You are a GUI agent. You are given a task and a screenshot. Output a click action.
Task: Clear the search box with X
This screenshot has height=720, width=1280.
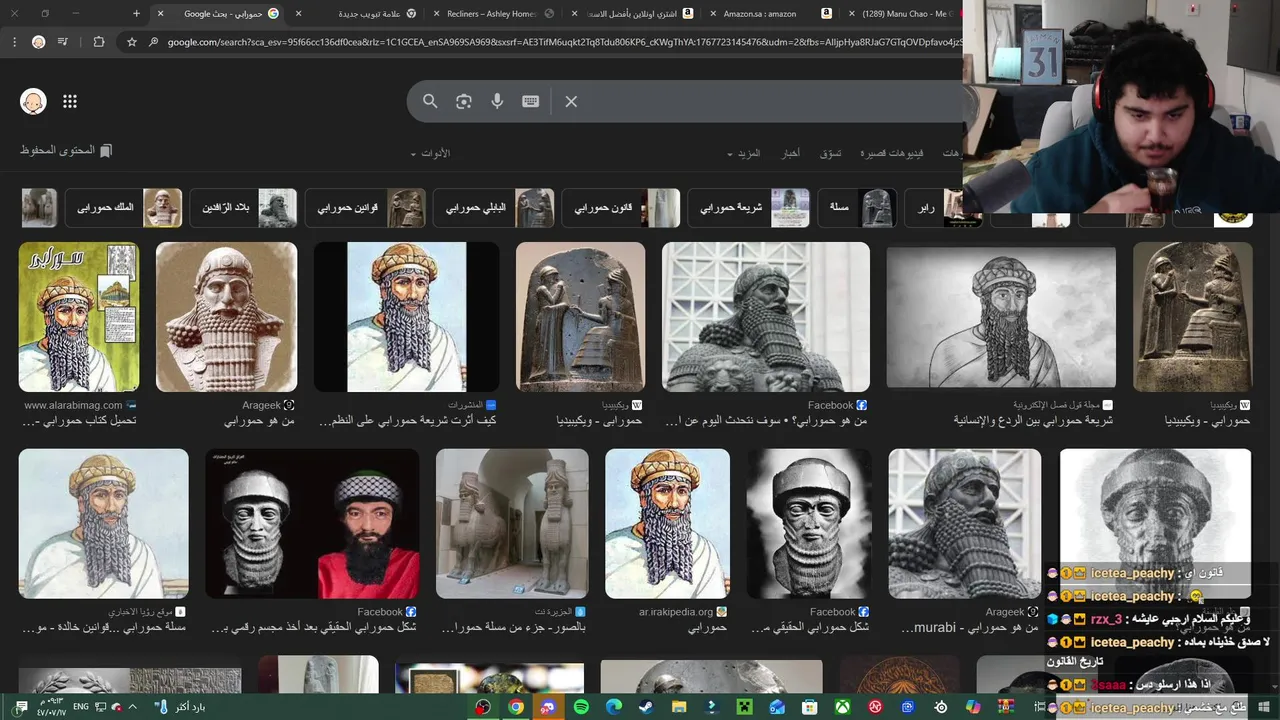coord(571,101)
